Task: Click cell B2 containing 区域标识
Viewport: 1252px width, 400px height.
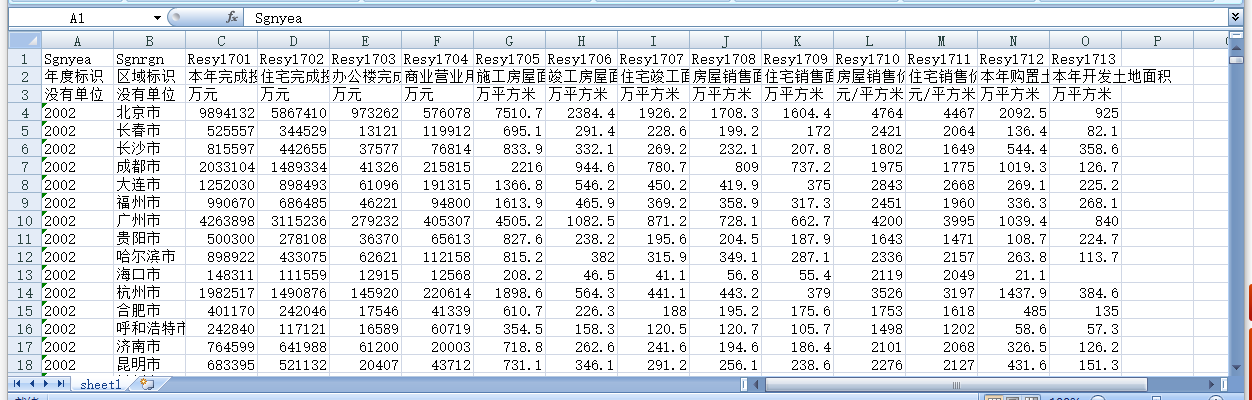Action: coord(149,76)
